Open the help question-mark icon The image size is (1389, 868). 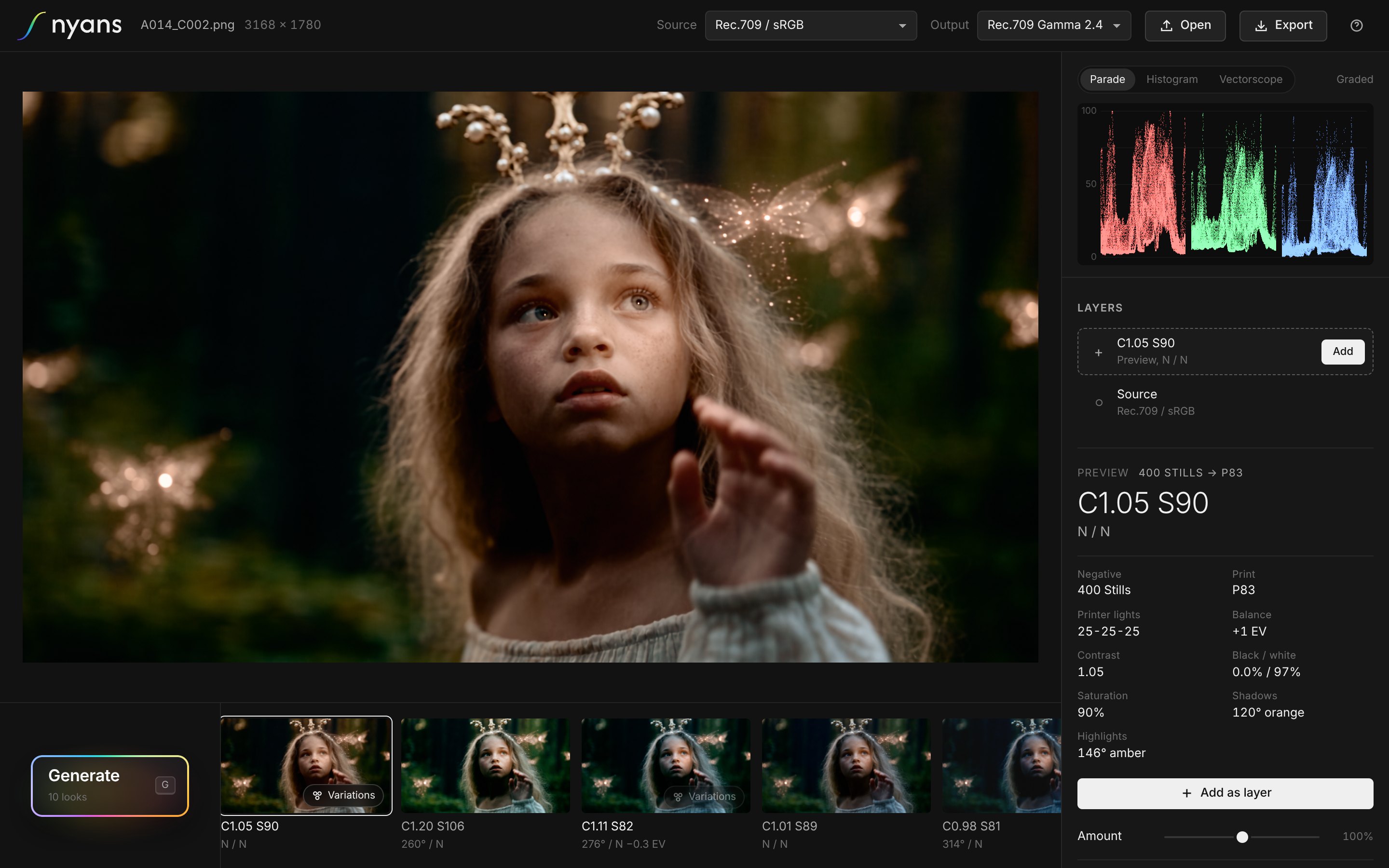click(x=1356, y=25)
